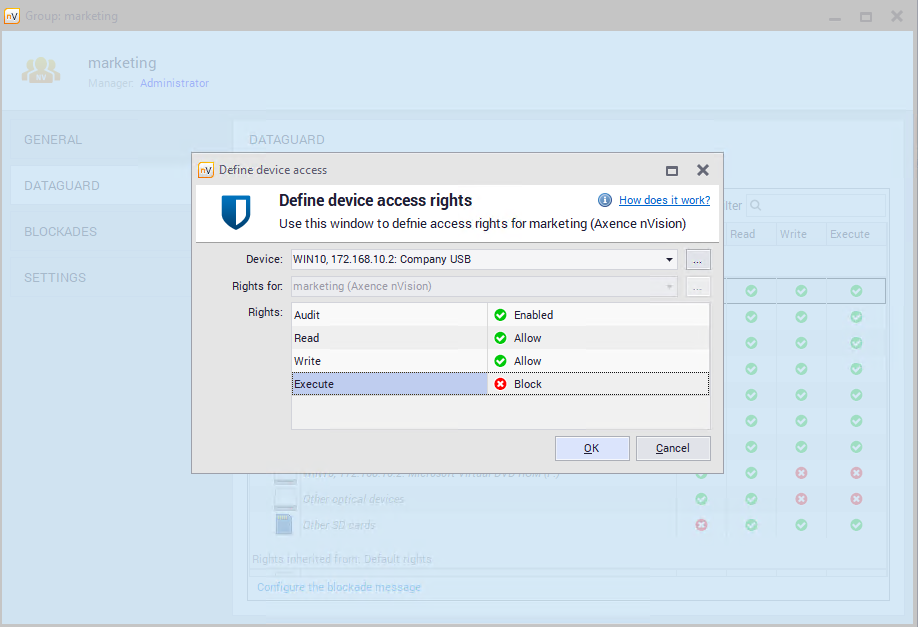Viewport: 918px width, 627px height.
Task: Open the How does it work link
Action: pyautogui.click(x=664, y=200)
